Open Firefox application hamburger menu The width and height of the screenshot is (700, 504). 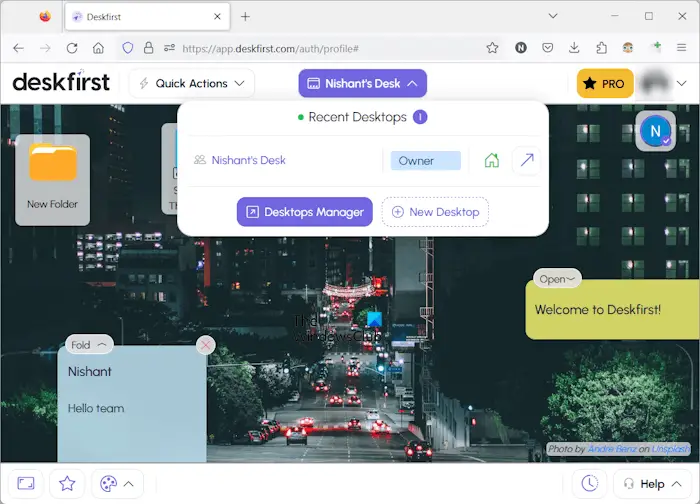pyautogui.click(x=681, y=48)
